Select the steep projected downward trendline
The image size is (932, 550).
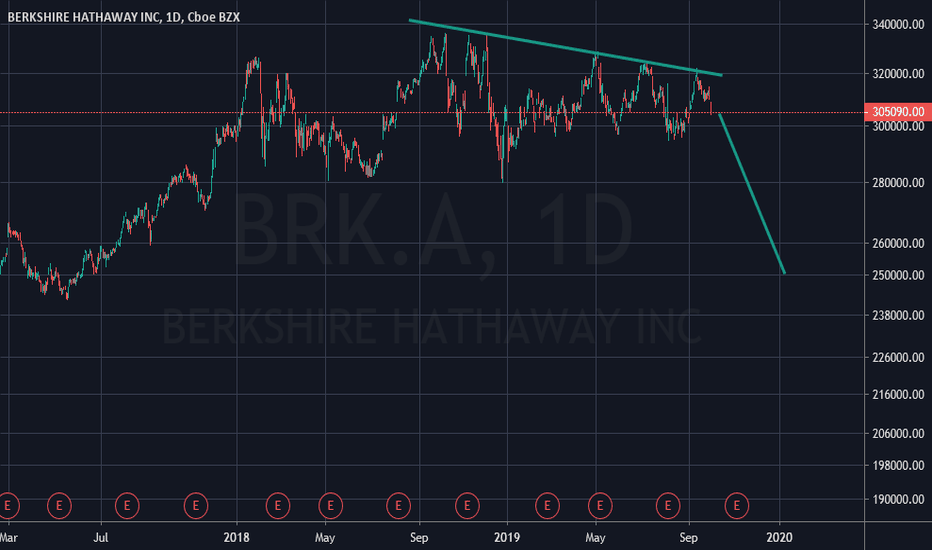click(x=752, y=193)
